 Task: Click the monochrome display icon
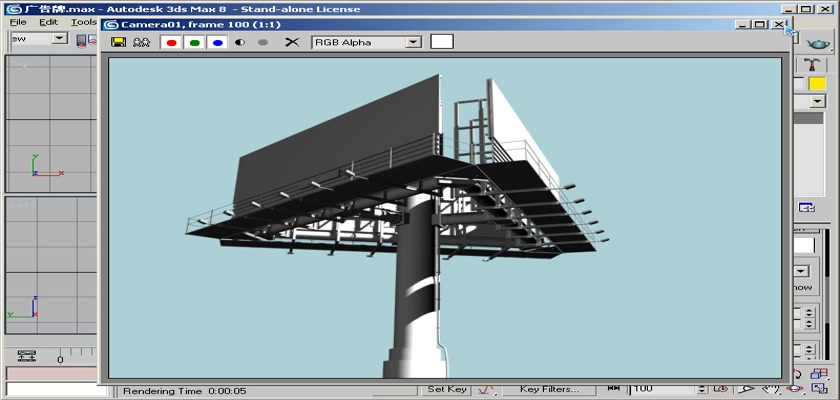tap(263, 43)
